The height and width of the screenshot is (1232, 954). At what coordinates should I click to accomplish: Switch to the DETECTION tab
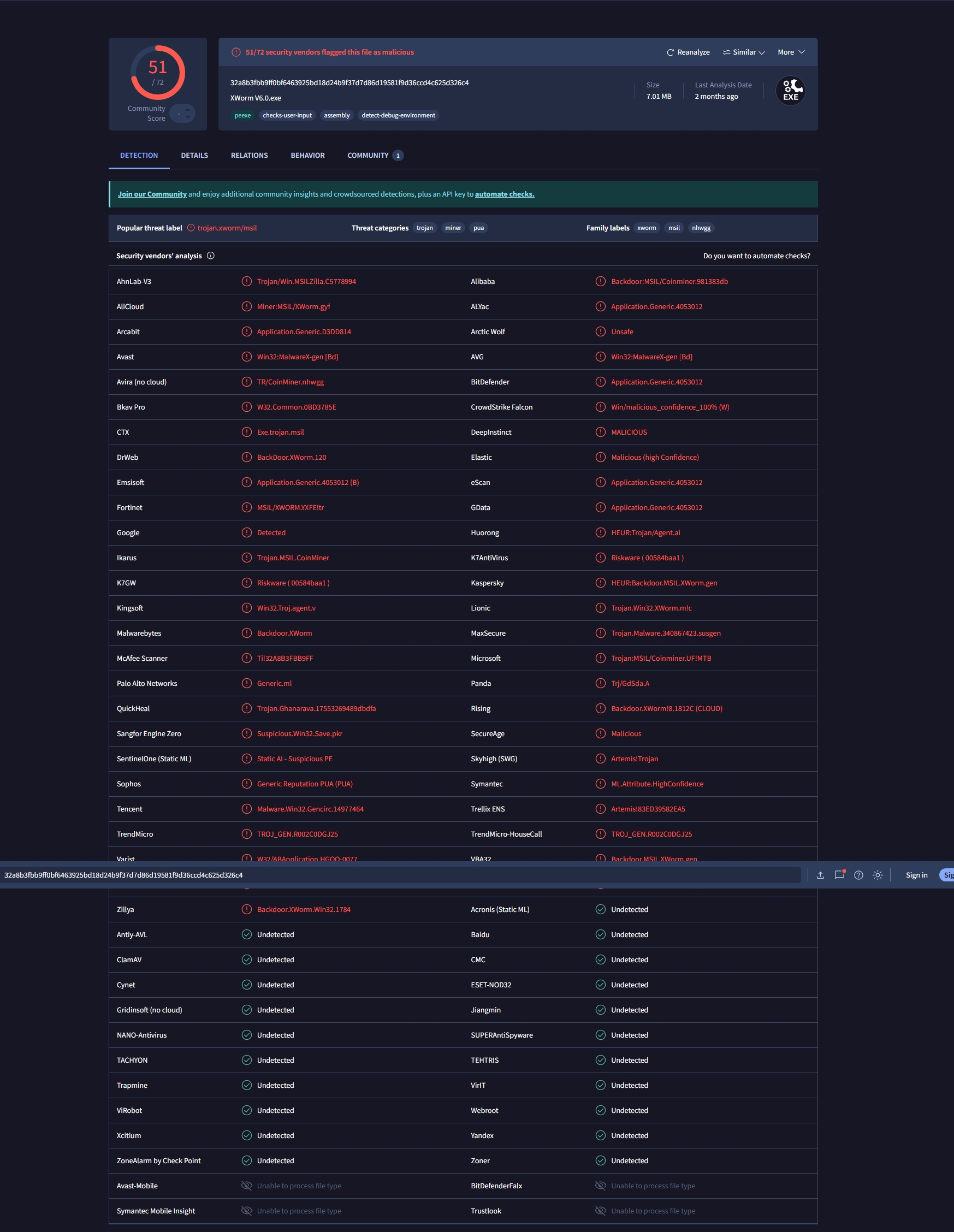pos(139,156)
